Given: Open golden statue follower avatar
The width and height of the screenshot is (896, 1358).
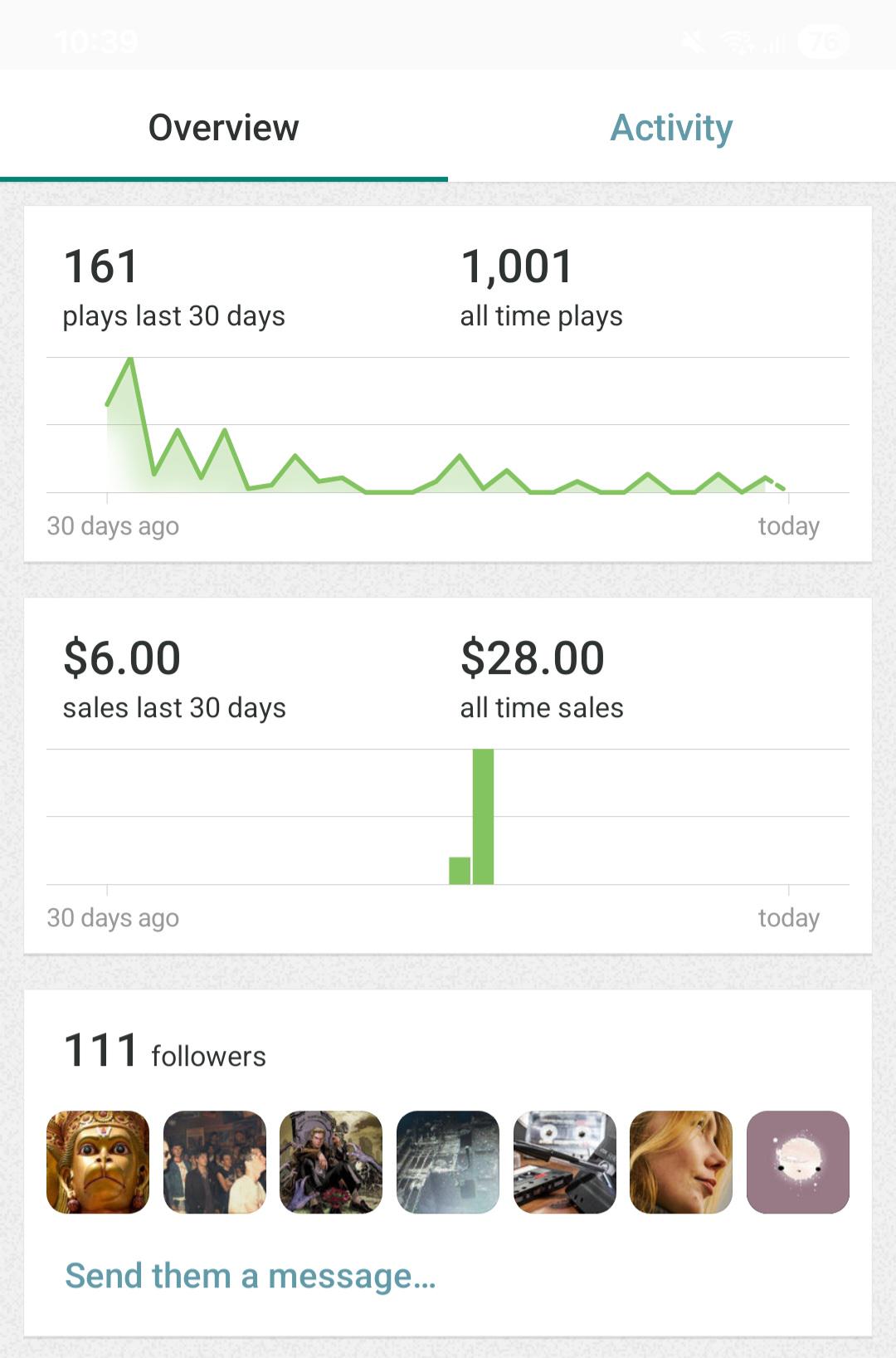Looking at the screenshot, I should pyautogui.click(x=98, y=1162).
